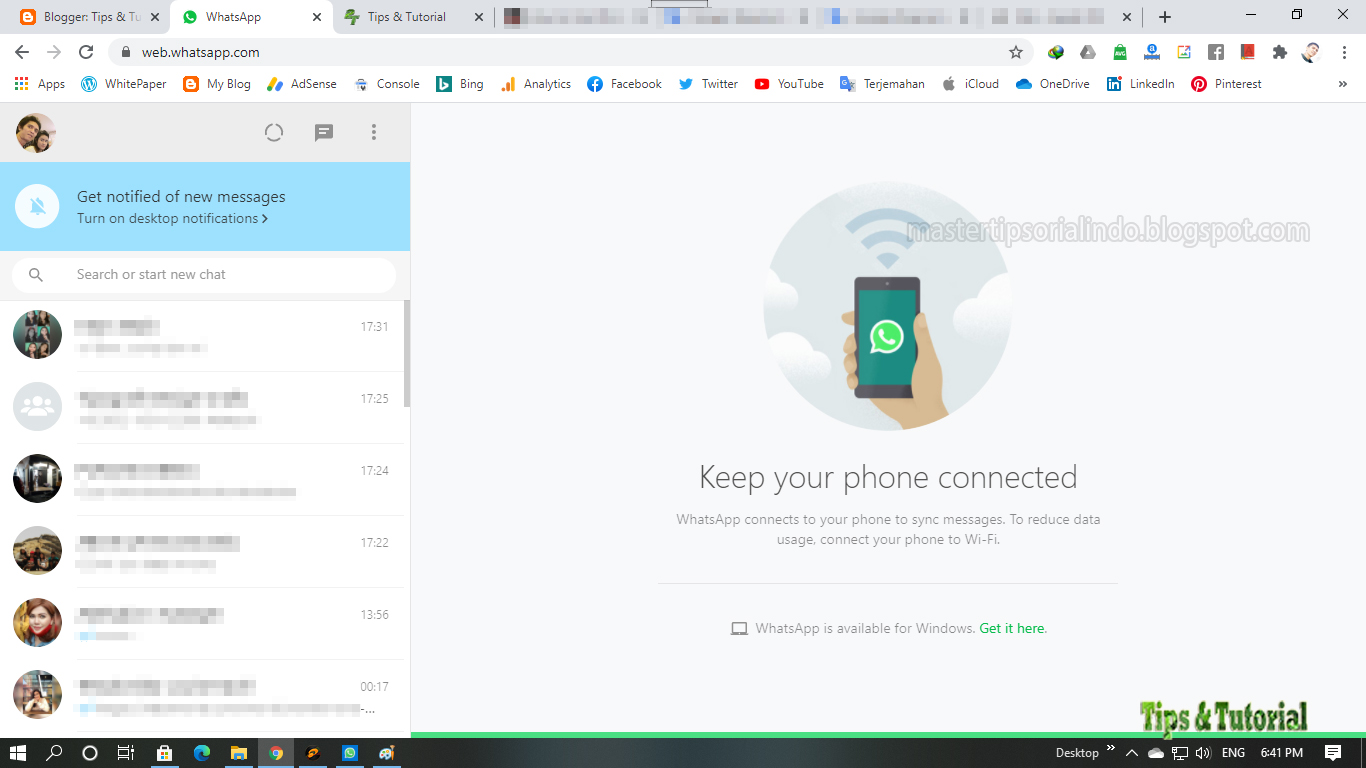The height and width of the screenshot is (768, 1366).
Task: Click the volume speaker tray icon
Action: pos(1203,753)
